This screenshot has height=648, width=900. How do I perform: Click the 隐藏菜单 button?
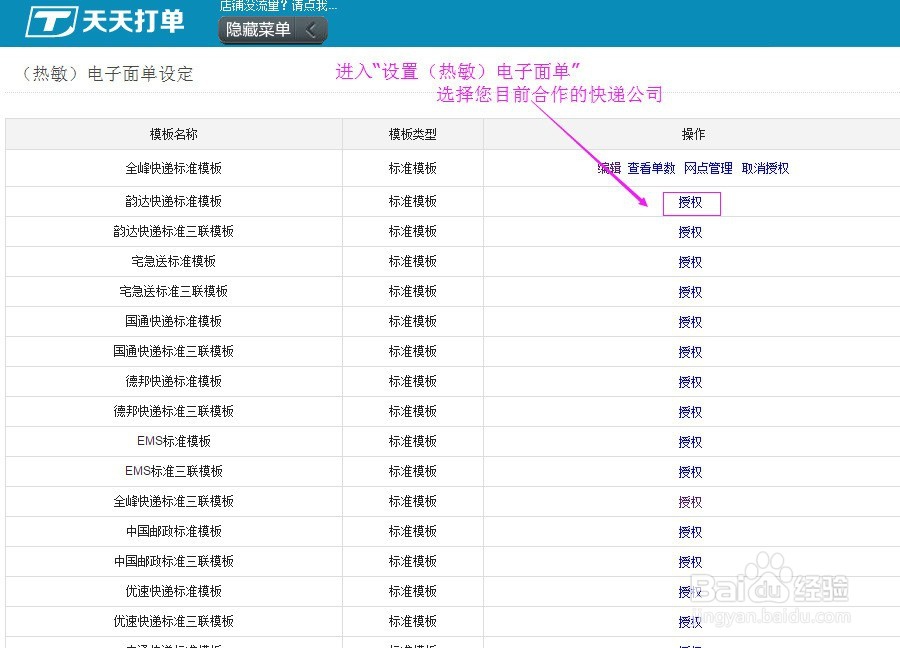click(273, 29)
